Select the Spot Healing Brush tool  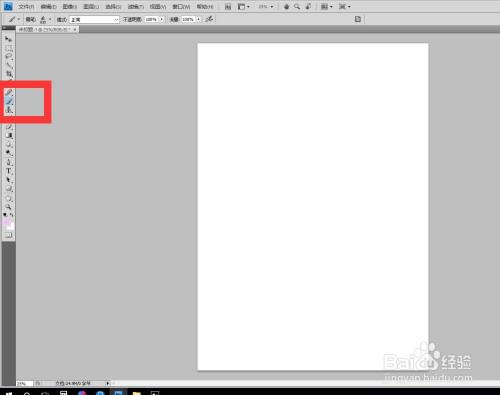pyautogui.click(x=9, y=93)
